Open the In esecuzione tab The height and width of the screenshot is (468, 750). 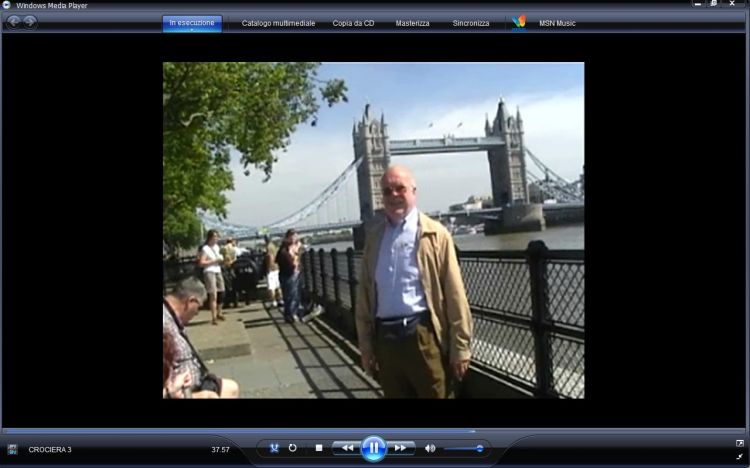(192, 23)
